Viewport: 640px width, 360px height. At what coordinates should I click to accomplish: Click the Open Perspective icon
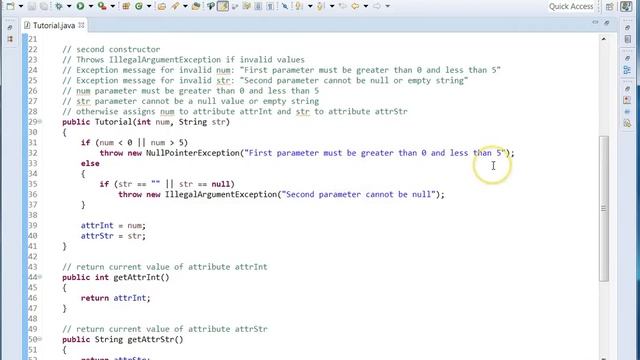pyautogui.click(x=609, y=6)
